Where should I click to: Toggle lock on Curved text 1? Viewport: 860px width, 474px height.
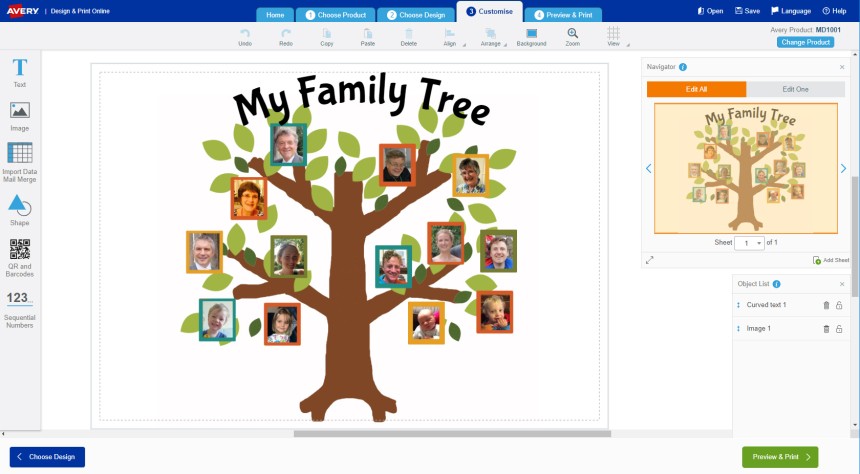[839, 305]
